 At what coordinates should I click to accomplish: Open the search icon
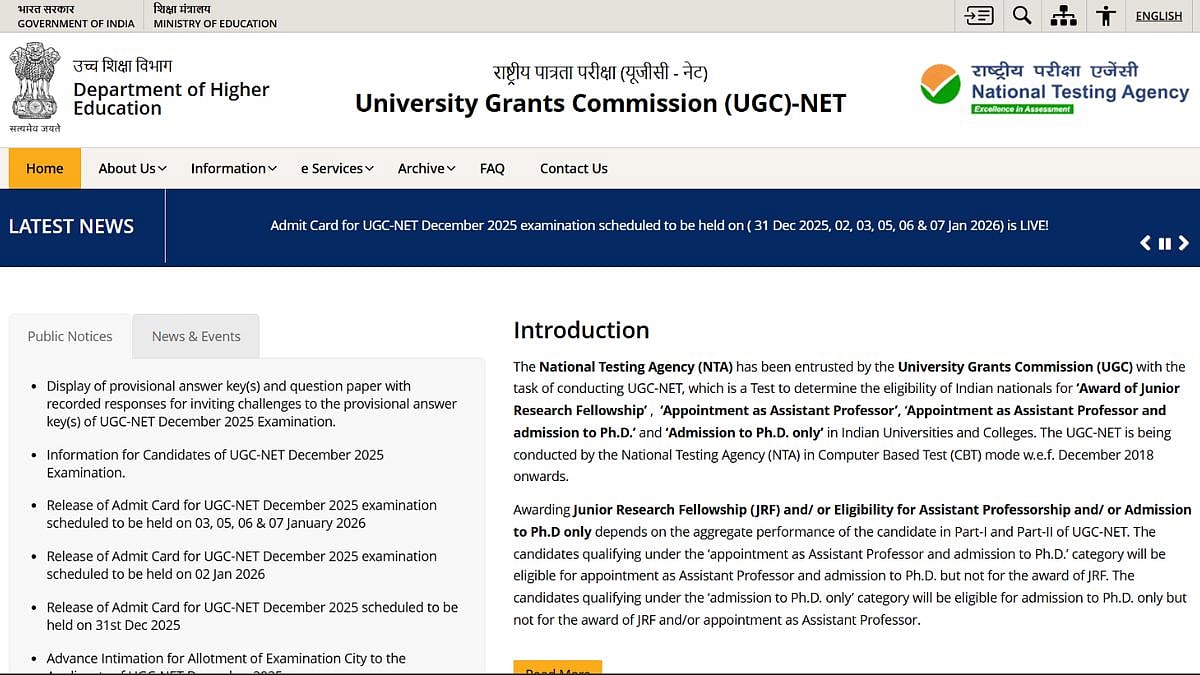point(1021,15)
